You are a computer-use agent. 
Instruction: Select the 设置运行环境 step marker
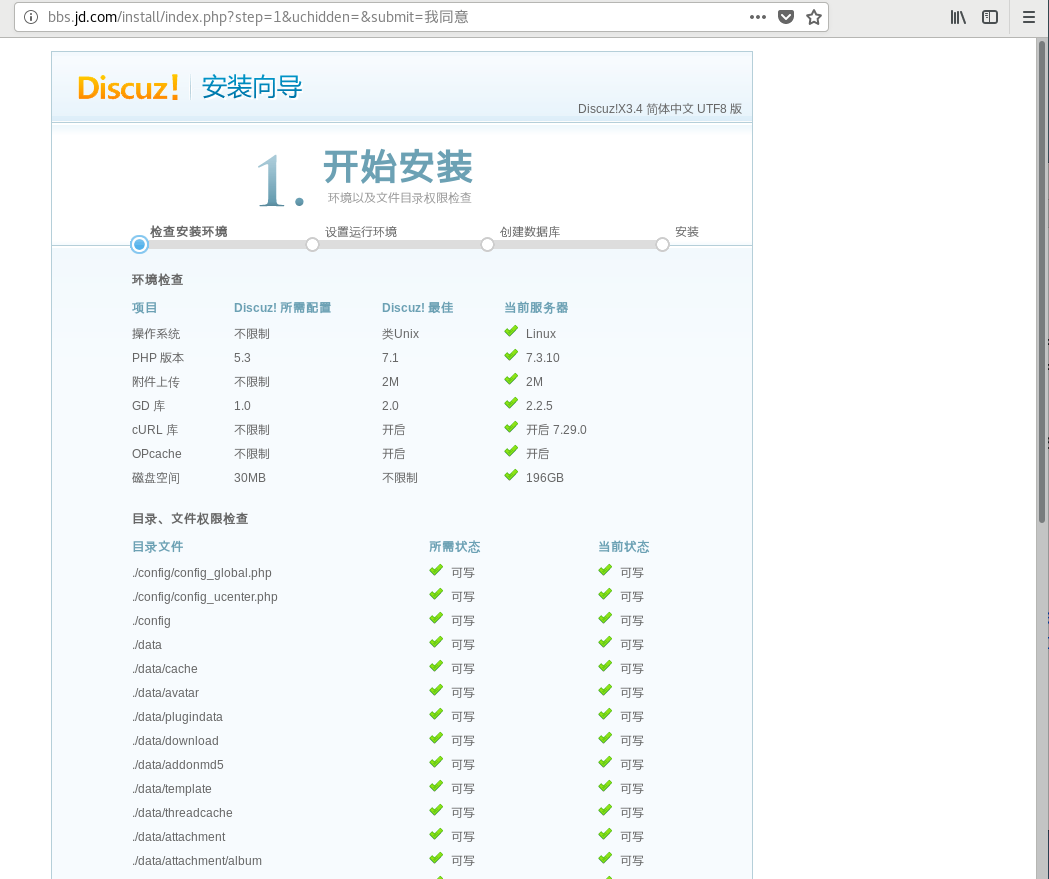click(x=312, y=245)
